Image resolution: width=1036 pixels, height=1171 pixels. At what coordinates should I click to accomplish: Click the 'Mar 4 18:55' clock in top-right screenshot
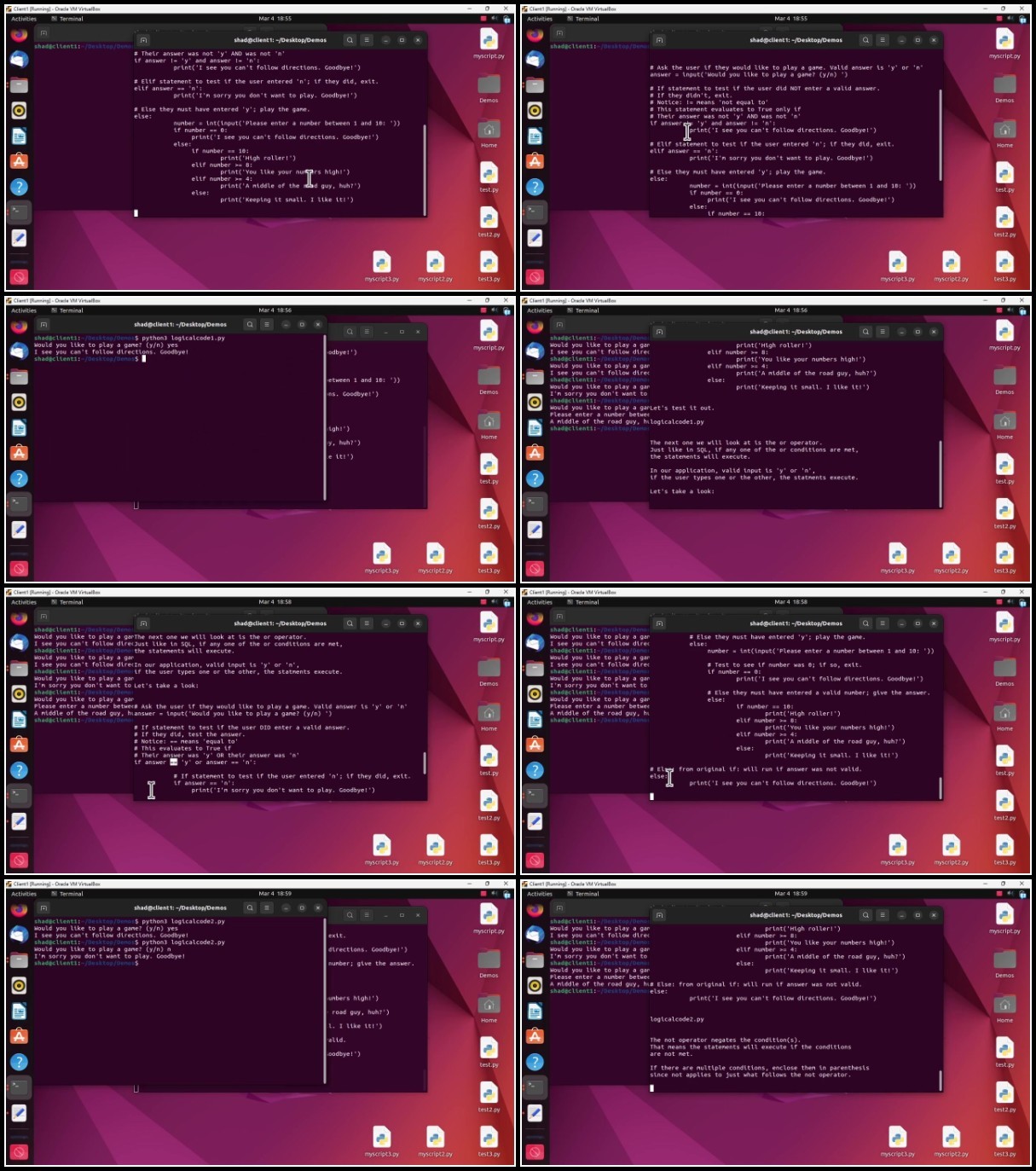tap(790, 19)
